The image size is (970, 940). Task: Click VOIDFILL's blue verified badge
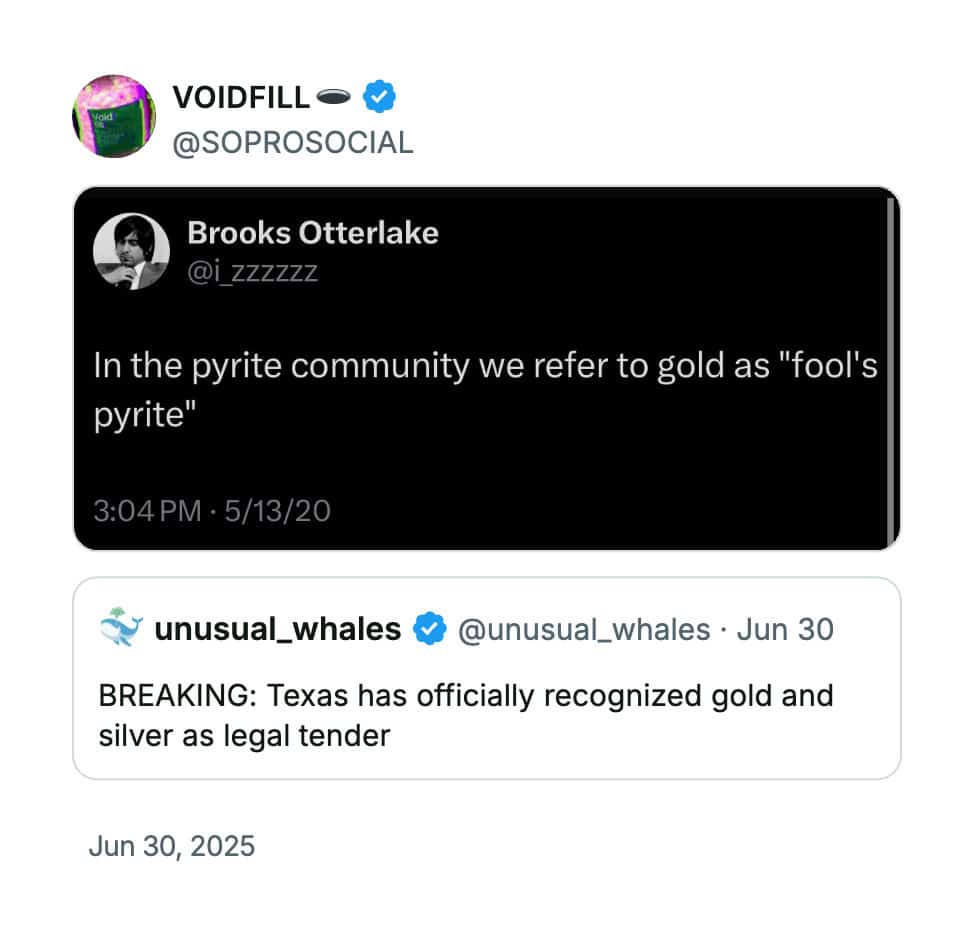(x=379, y=96)
